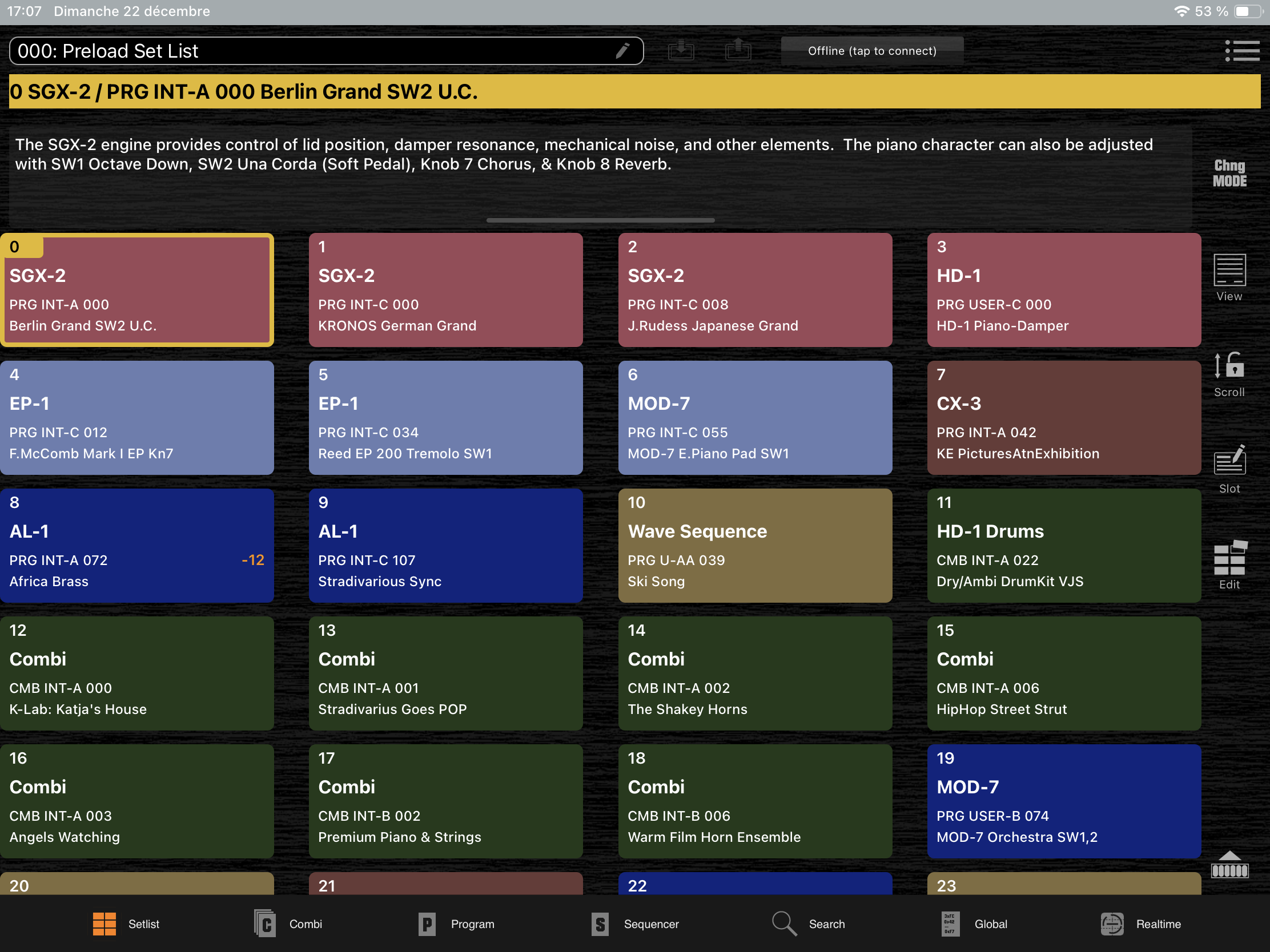Toggle Chng MODE button
This screenshot has height=952, width=1270.
[1229, 174]
